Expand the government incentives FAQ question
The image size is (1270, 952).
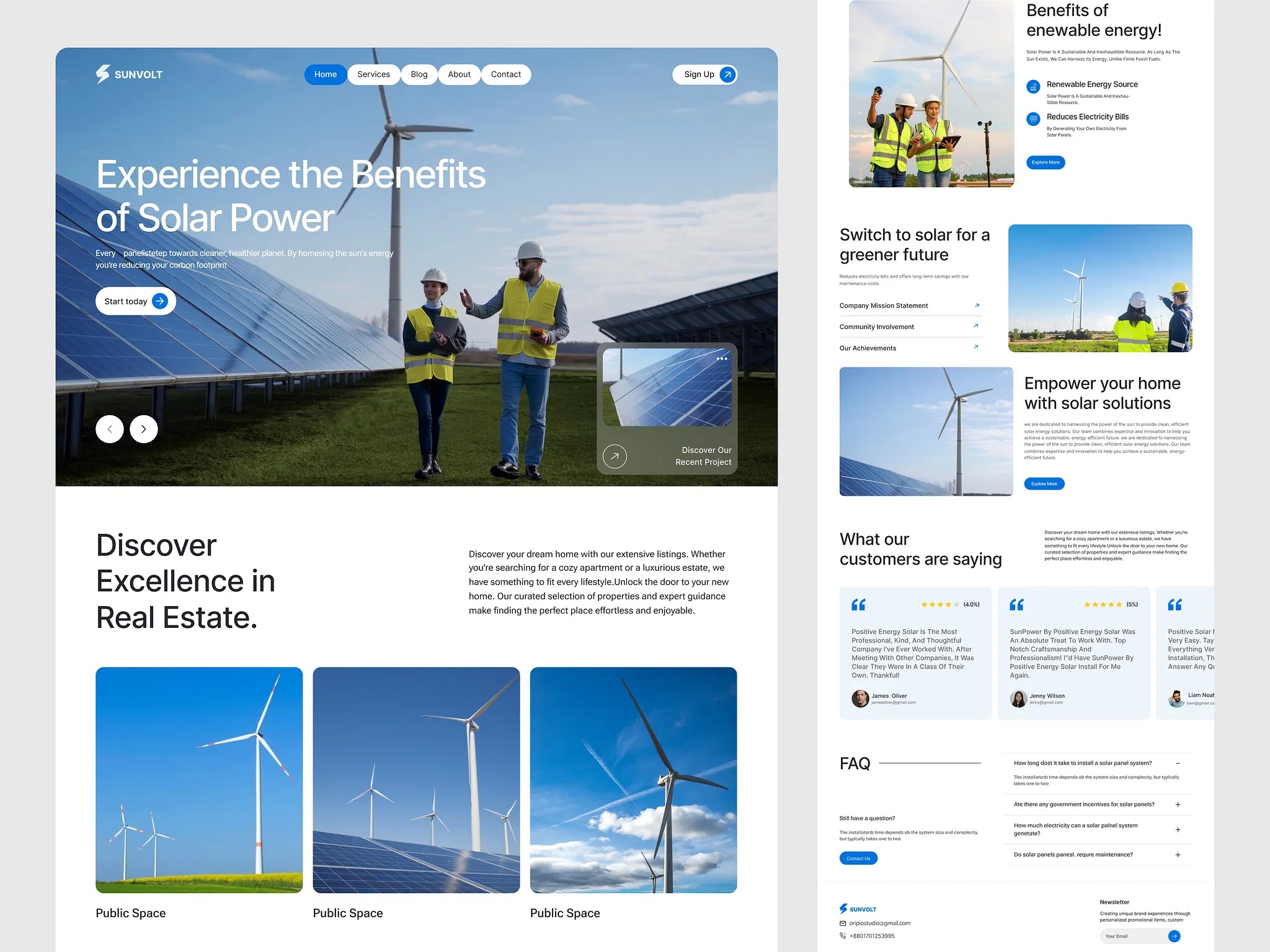(1178, 804)
